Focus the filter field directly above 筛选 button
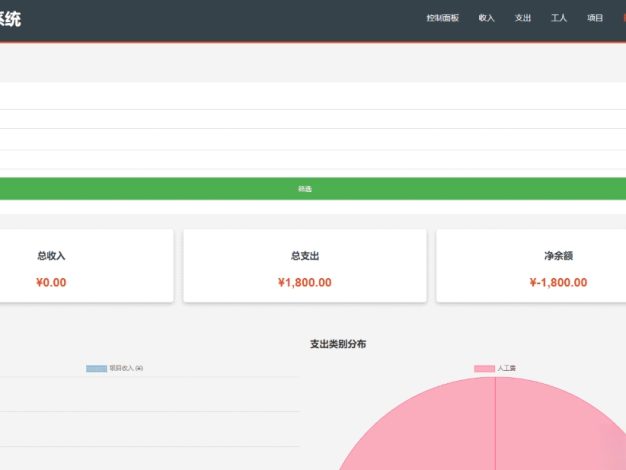The width and height of the screenshot is (626, 470). [313, 160]
